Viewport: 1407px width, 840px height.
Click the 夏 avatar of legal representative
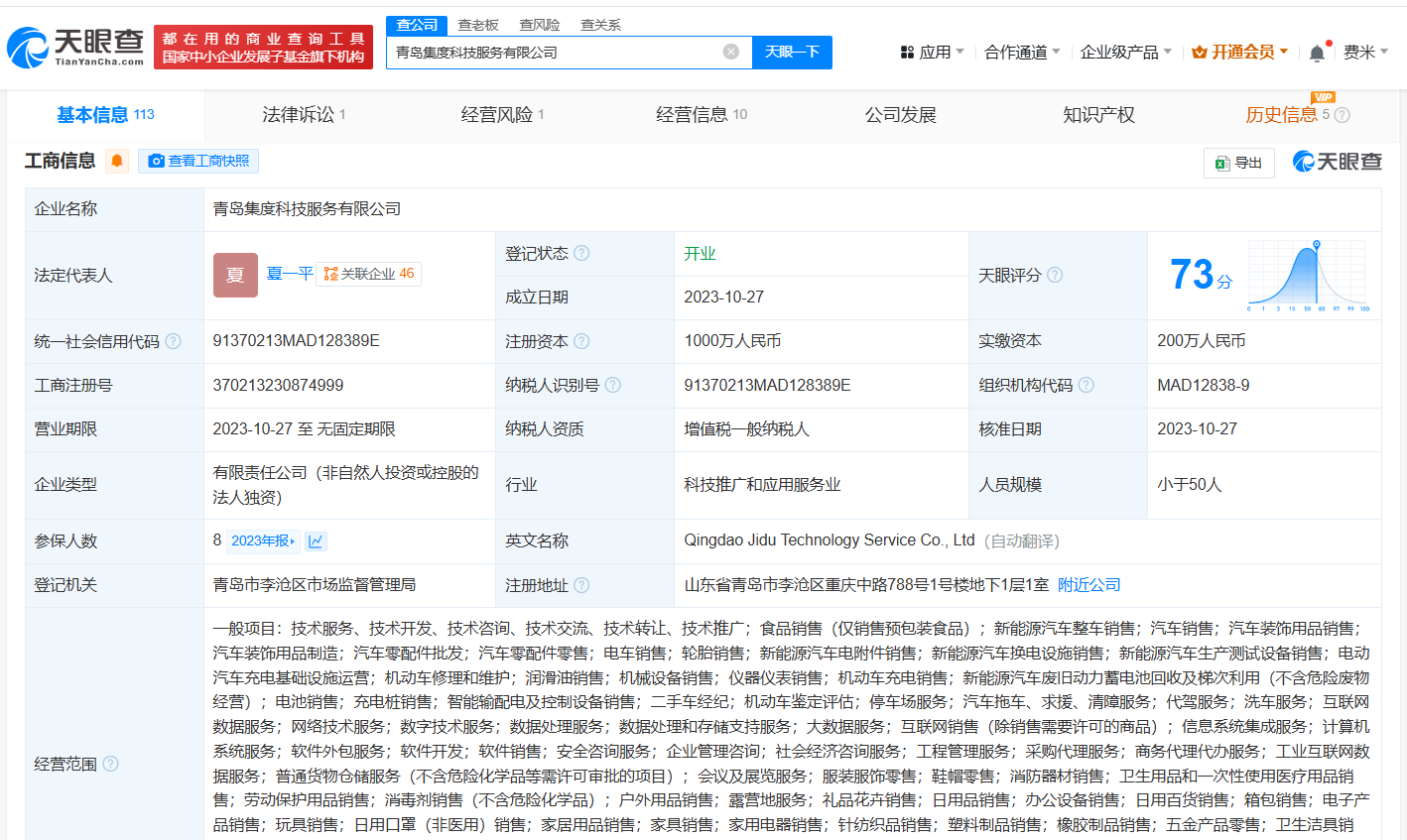(235, 275)
